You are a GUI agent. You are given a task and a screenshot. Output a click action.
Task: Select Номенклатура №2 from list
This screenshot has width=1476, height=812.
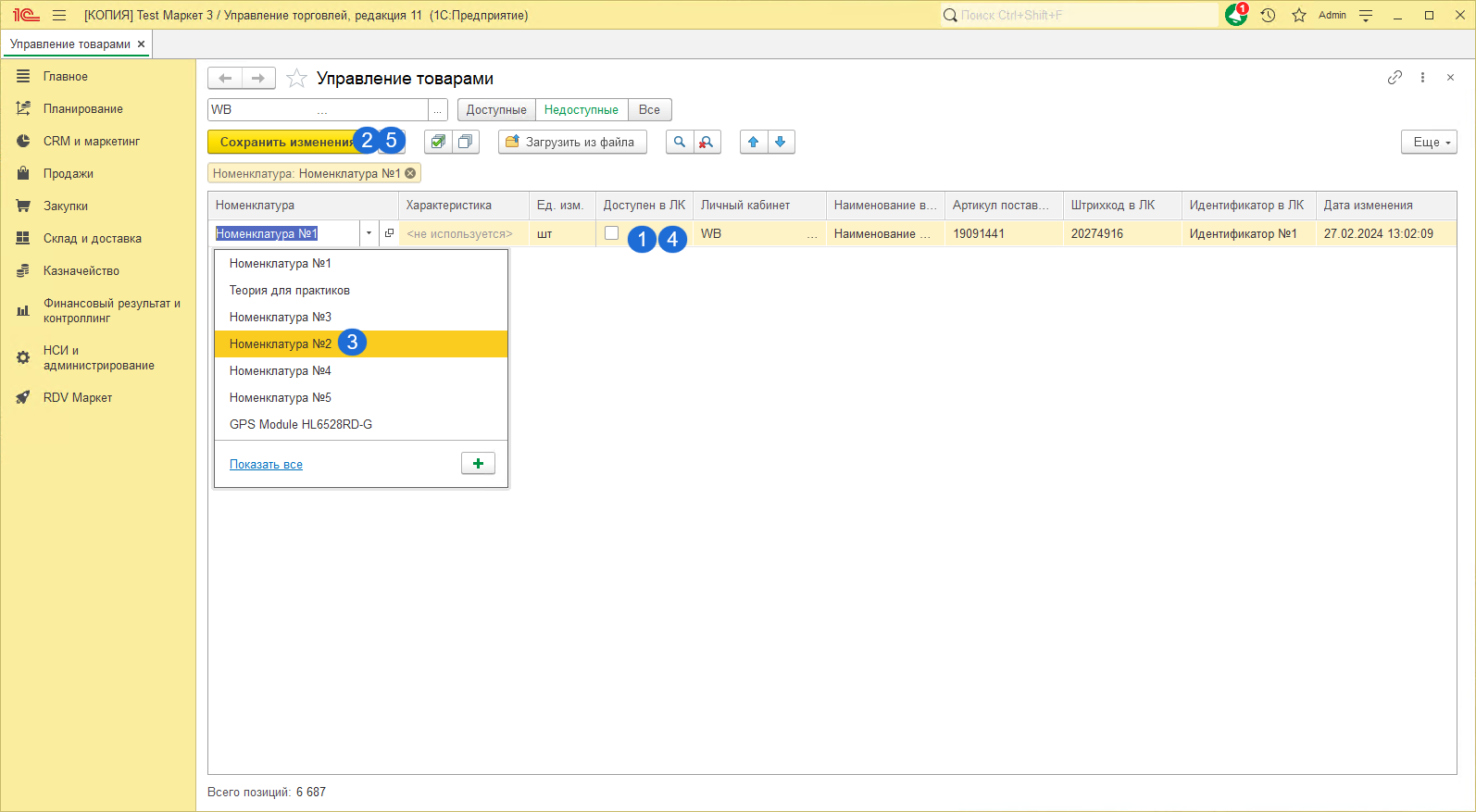281,344
